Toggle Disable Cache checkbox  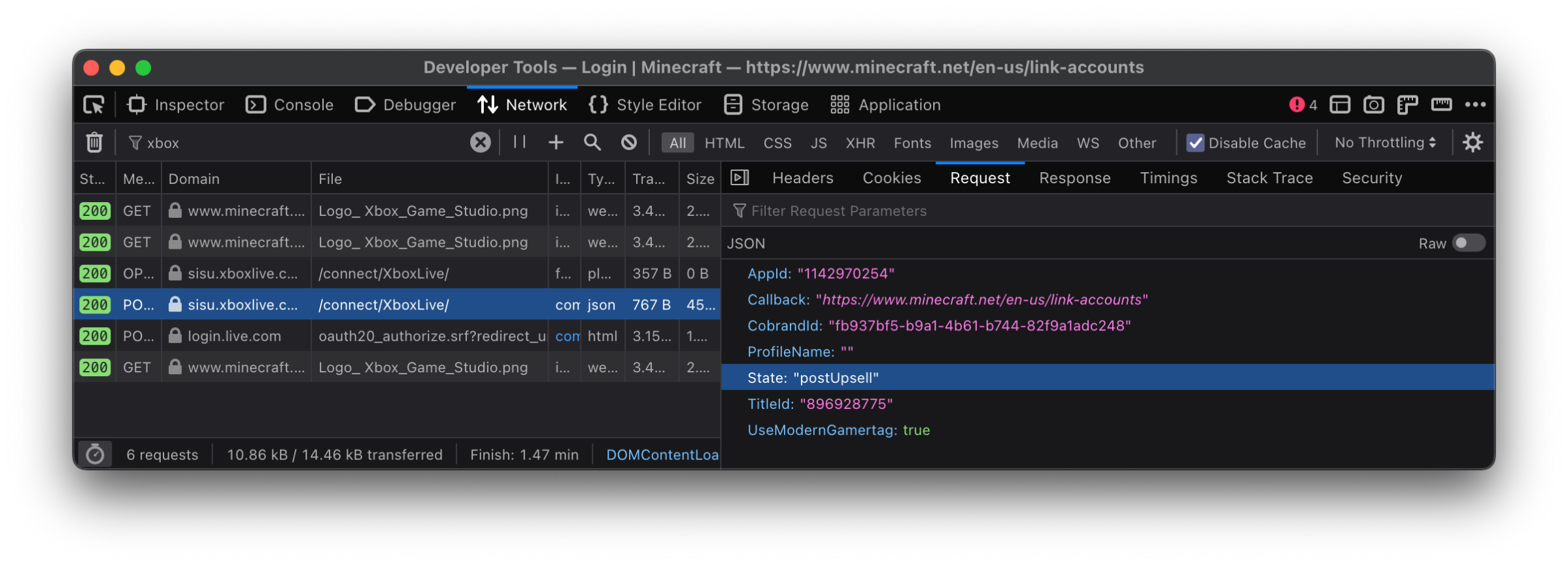tap(1195, 143)
